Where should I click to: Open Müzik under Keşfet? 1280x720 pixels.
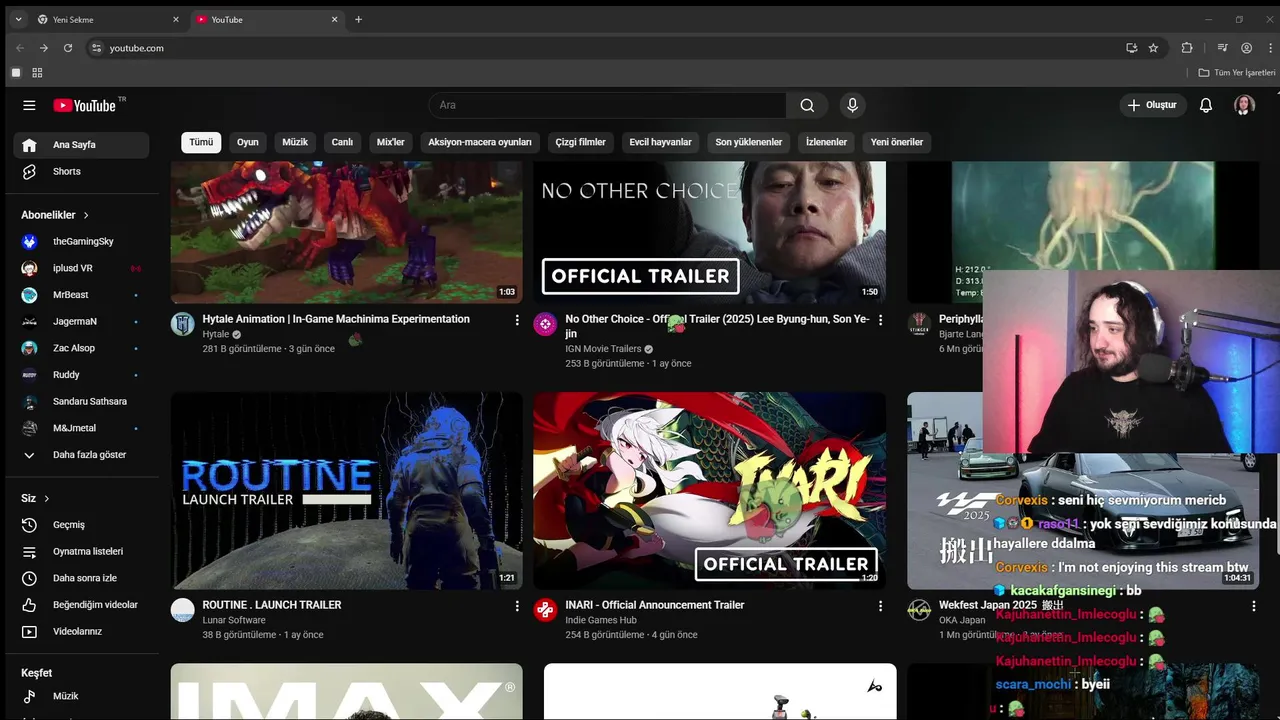[x=81, y=696]
